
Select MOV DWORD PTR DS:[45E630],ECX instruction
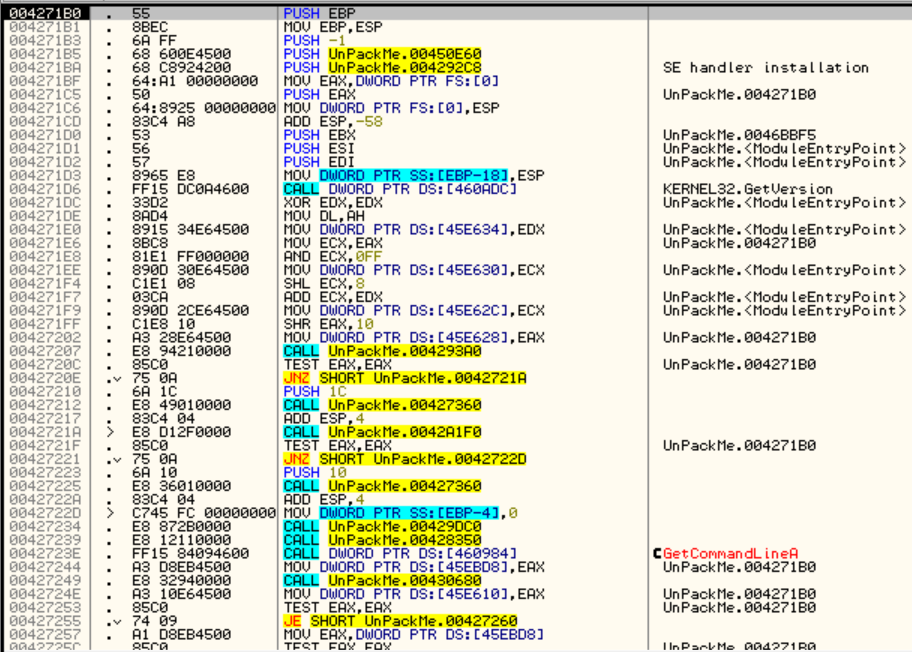click(x=414, y=270)
